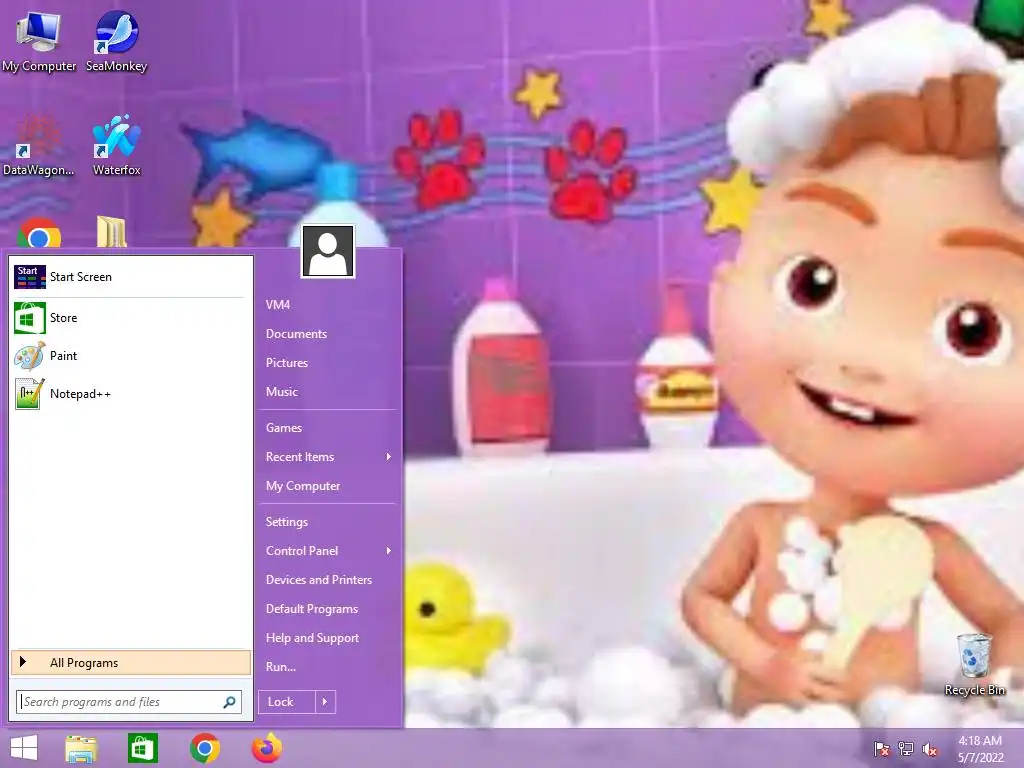The width and height of the screenshot is (1024, 768).
Task: Open shutdown options arrow beside Lock
Action: coord(325,702)
